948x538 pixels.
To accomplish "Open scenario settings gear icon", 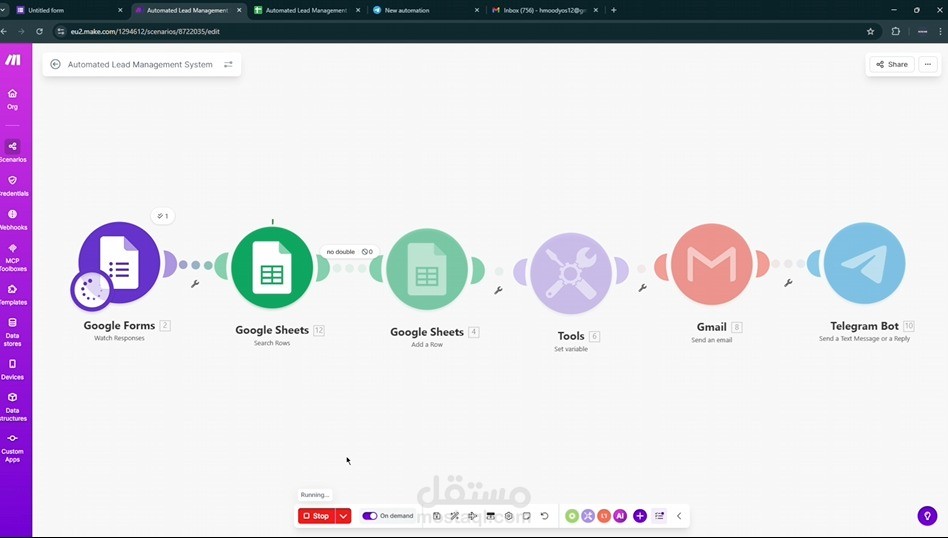I will coord(509,516).
